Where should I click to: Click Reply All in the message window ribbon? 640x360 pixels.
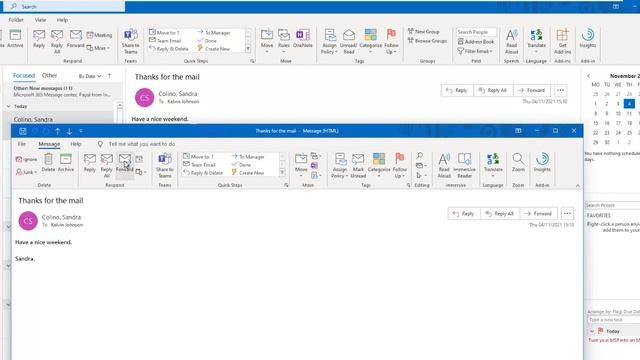pyautogui.click(x=107, y=165)
